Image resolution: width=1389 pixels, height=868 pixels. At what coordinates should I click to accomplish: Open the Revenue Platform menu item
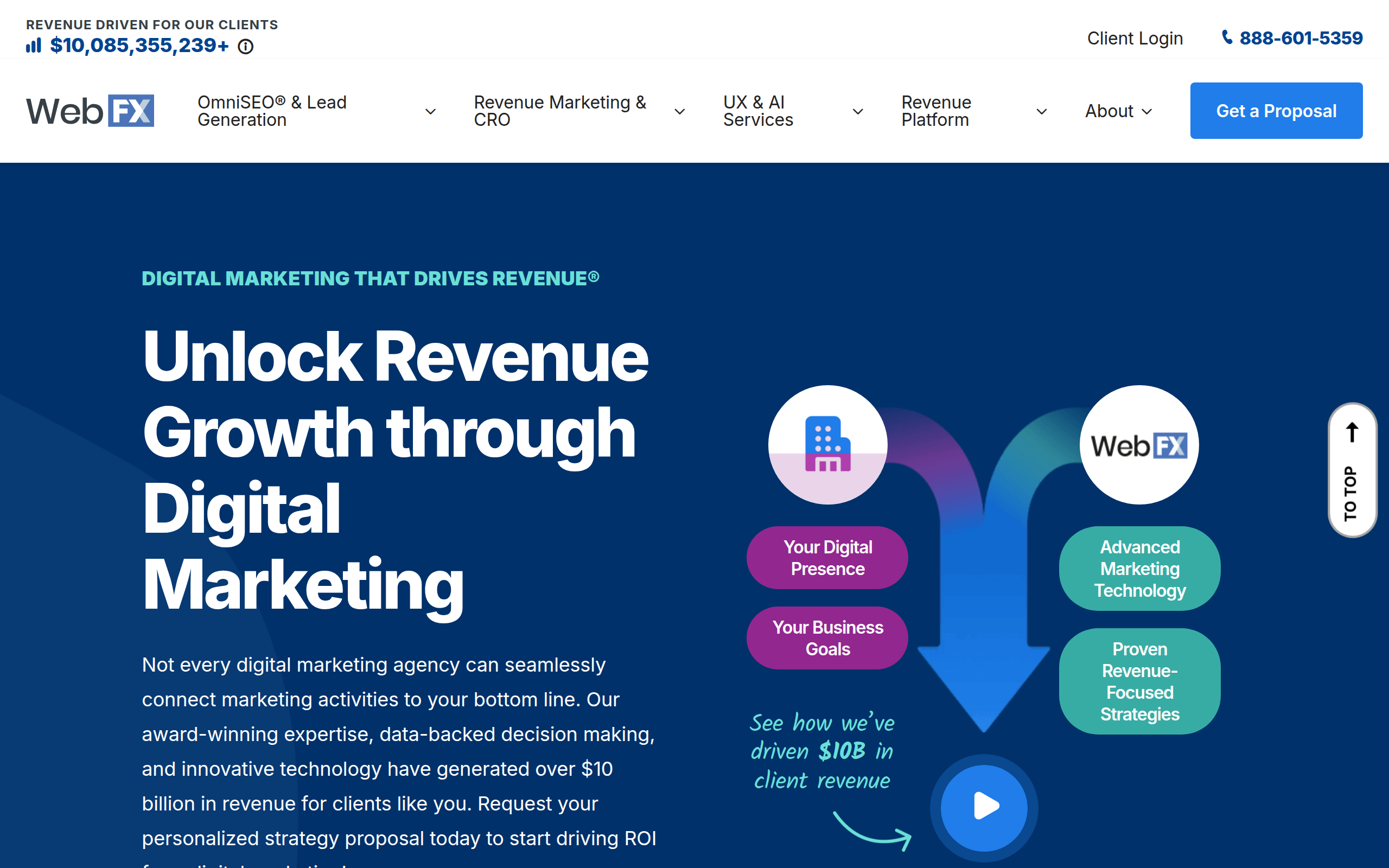click(x=936, y=111)
